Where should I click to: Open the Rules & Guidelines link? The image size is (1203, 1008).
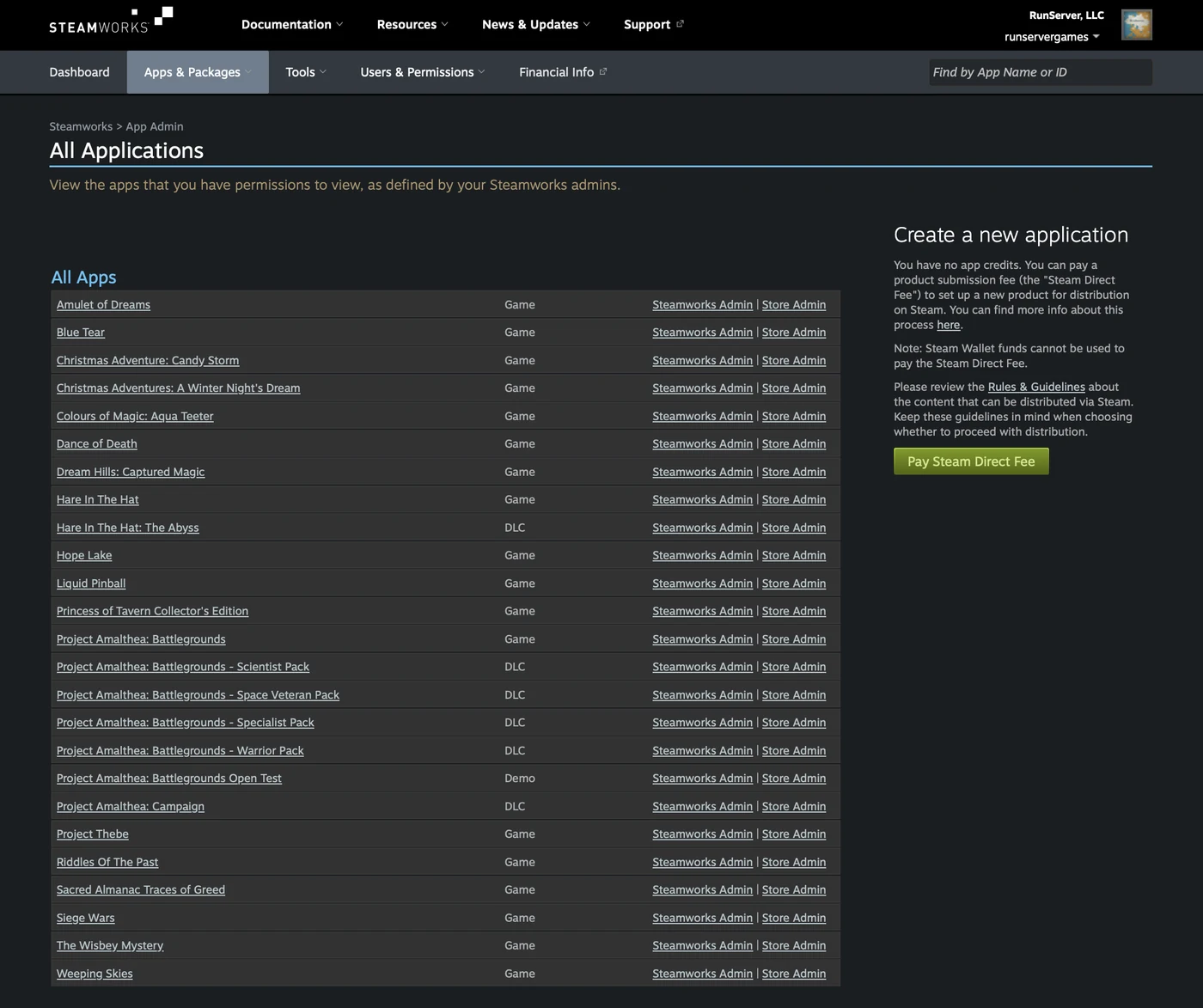(x=1036, y=387)
